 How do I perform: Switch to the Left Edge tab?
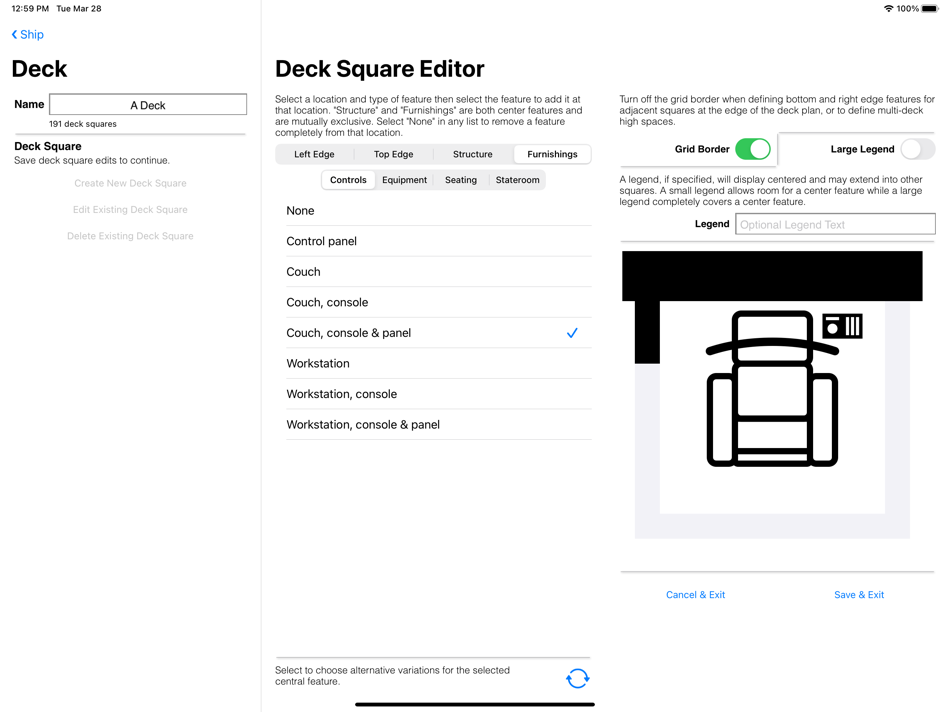314,154
